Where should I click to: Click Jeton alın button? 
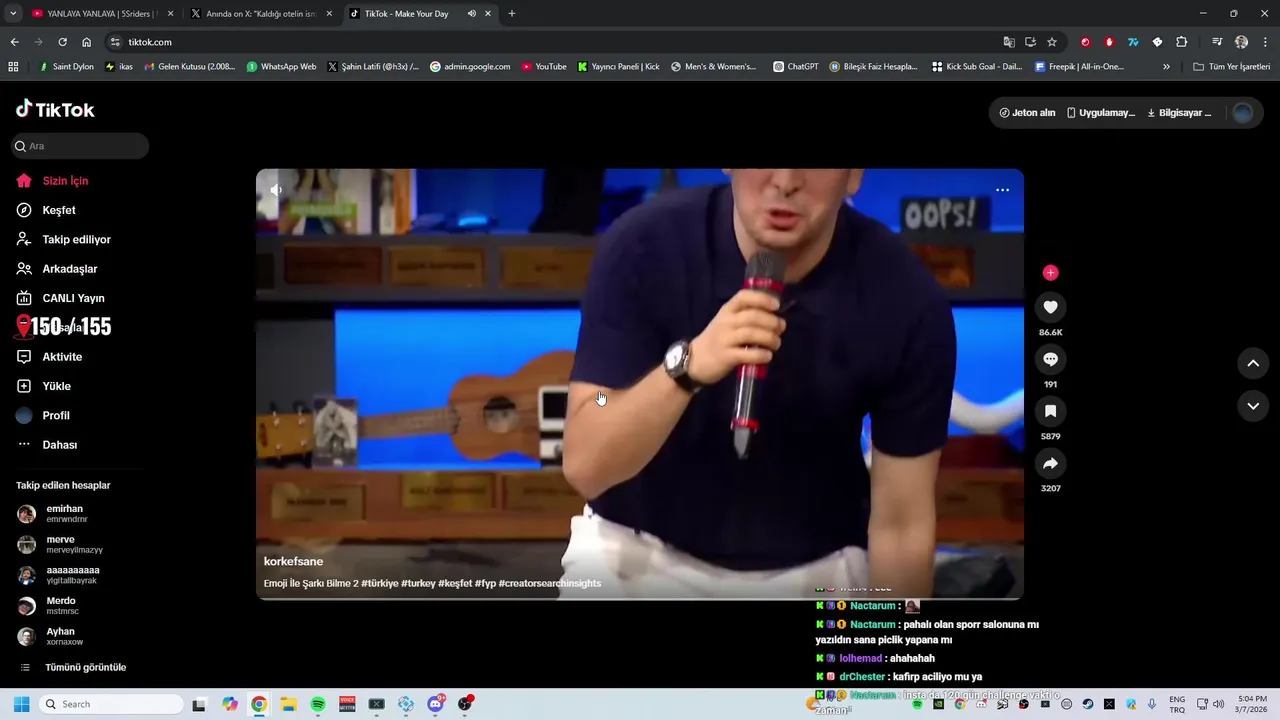(1027, 113)
